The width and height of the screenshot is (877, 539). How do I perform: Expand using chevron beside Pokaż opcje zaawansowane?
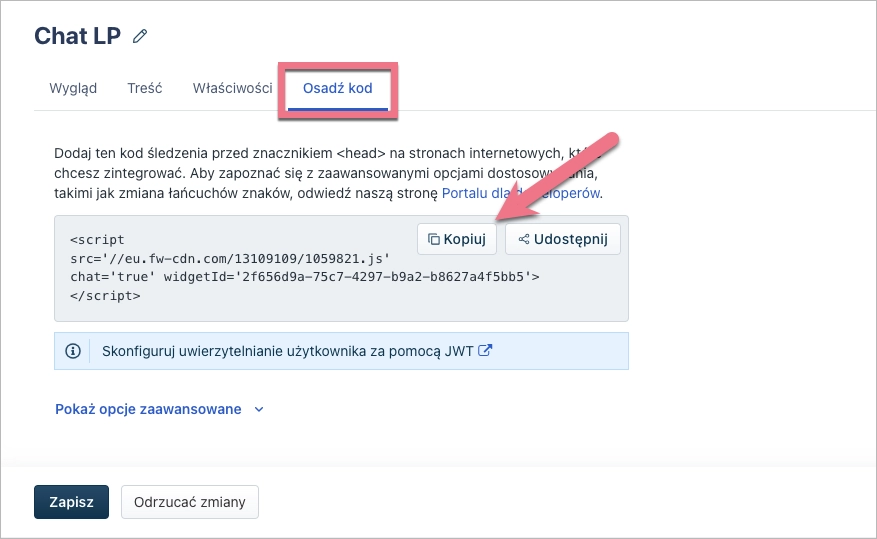click(x=259, y=409)
